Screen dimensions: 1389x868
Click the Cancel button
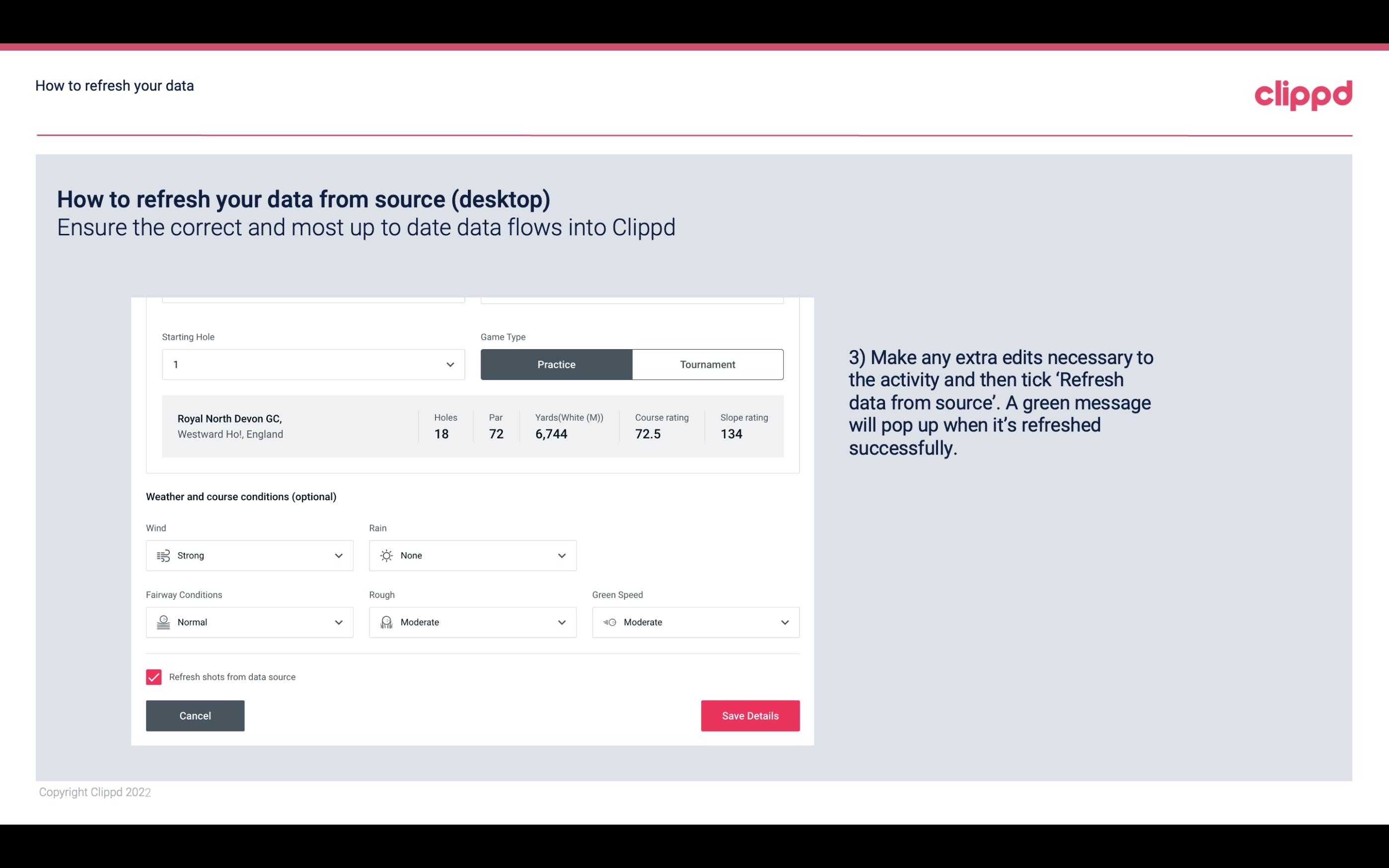(x=195, y=715)
